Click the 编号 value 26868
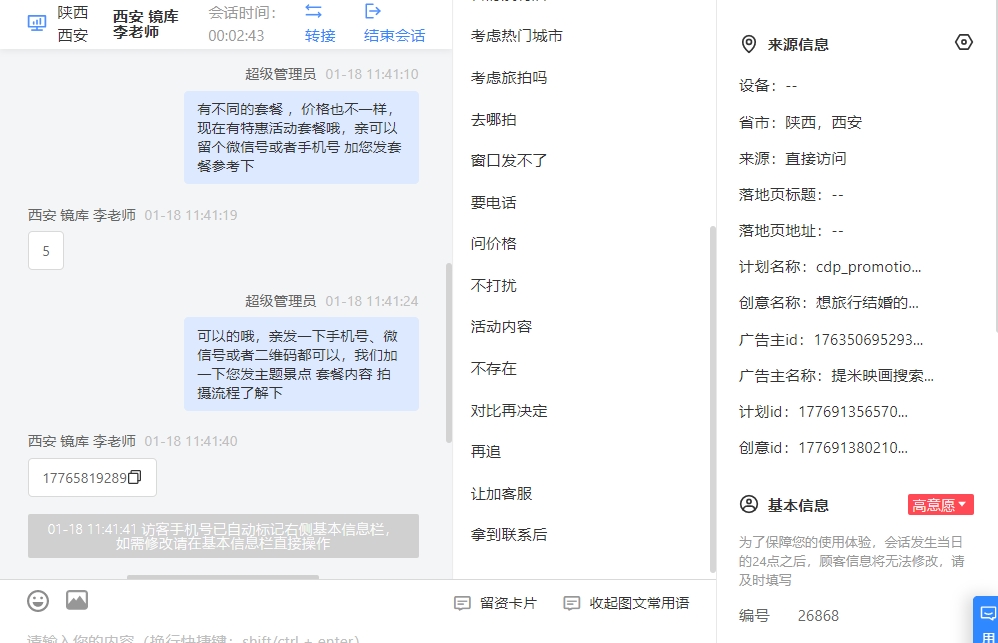The width and height of the screenshot is (998, 643). 818,616
